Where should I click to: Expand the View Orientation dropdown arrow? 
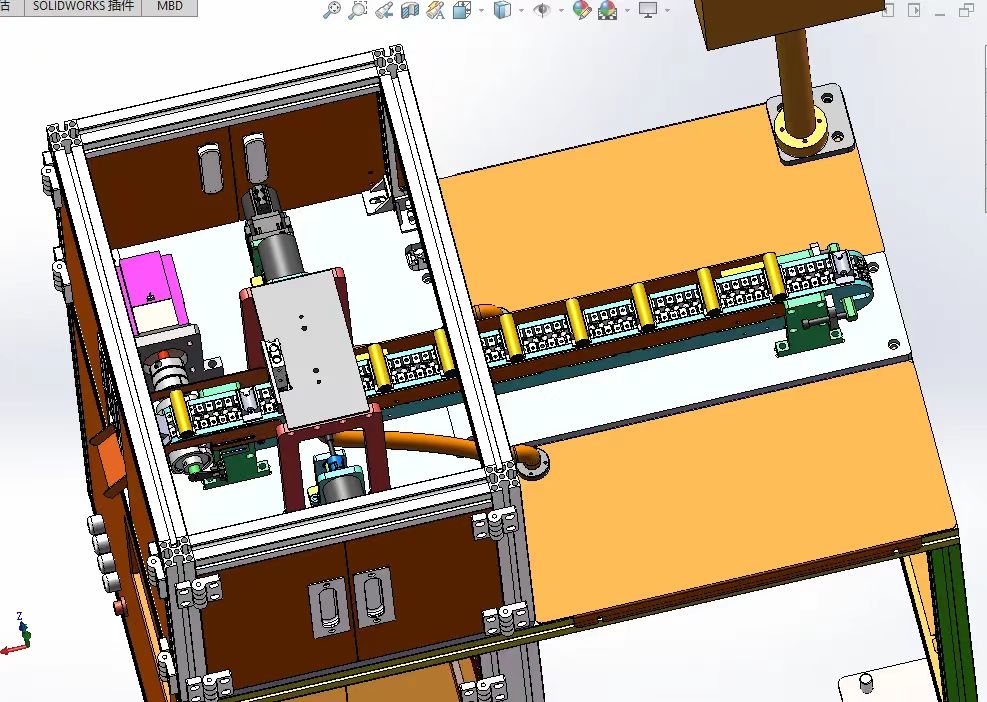tap(482, 10)
